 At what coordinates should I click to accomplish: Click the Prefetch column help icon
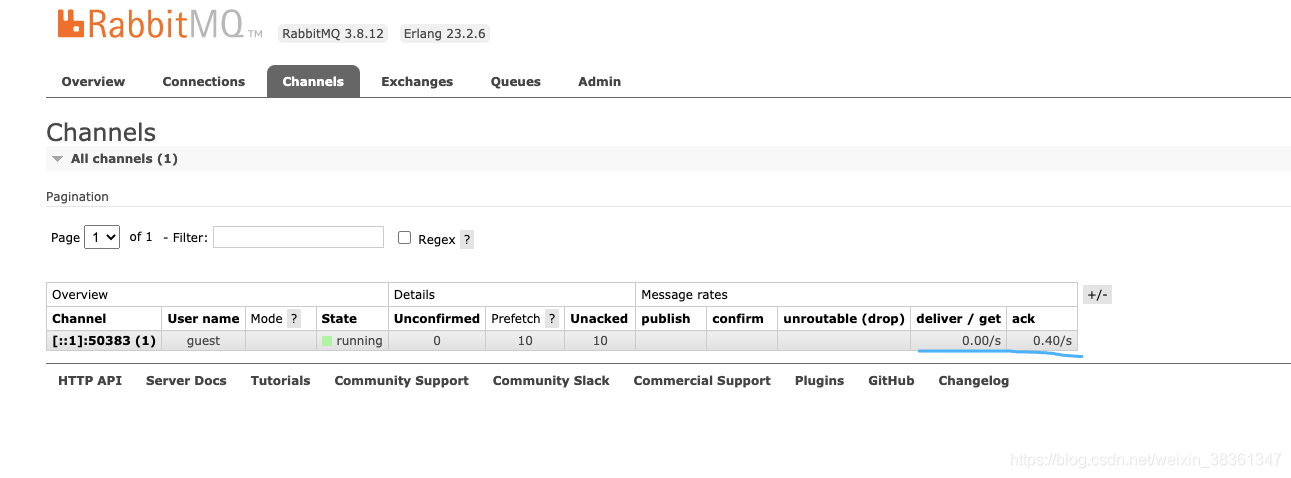(x=551, y=319)
